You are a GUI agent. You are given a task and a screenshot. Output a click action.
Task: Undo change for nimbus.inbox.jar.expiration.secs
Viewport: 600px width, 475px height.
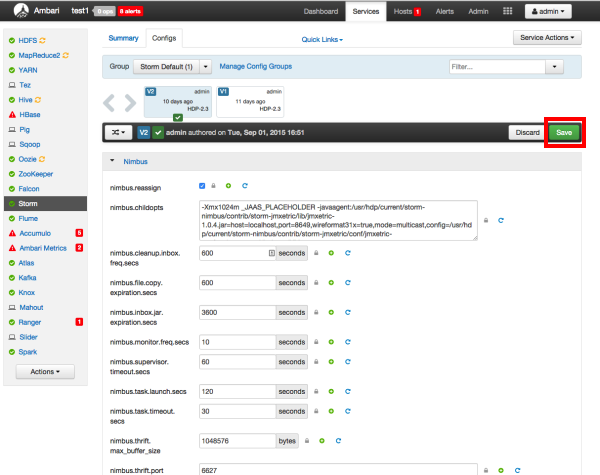[x=348, y=312]
